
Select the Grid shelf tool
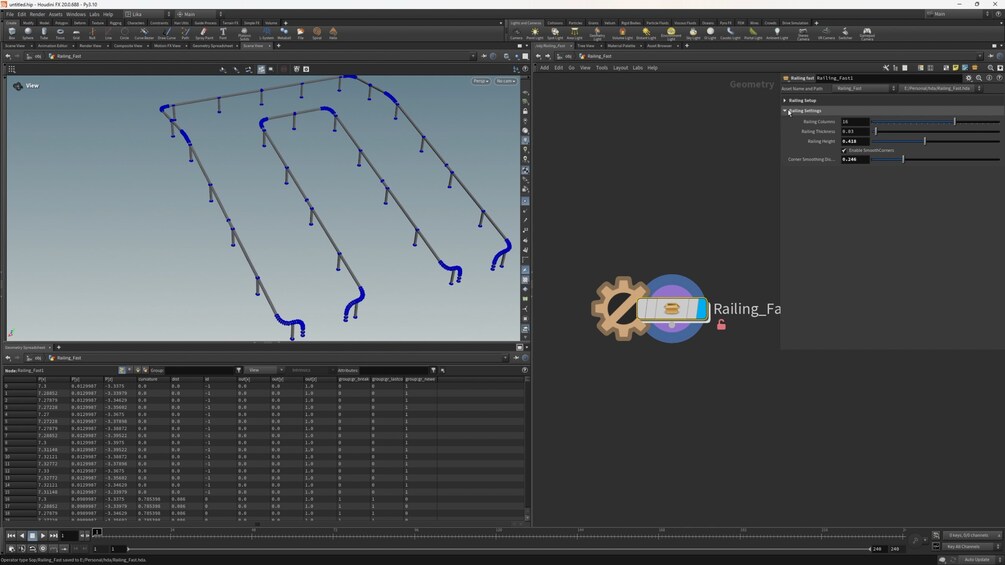(x=76, y=33)
